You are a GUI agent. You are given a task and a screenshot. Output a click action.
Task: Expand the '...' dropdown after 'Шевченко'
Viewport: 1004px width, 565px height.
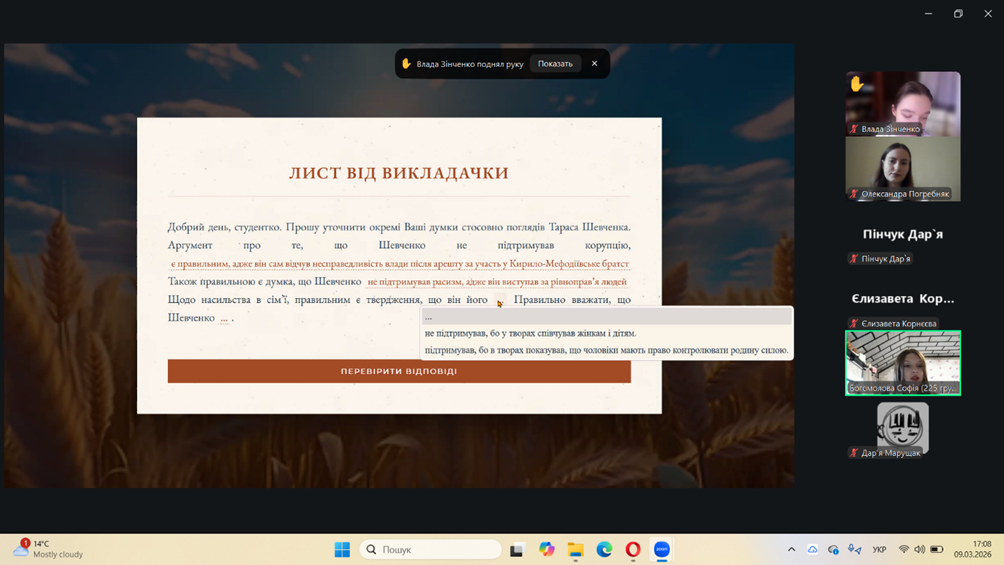pyautogui.click(x=224, y=318)
